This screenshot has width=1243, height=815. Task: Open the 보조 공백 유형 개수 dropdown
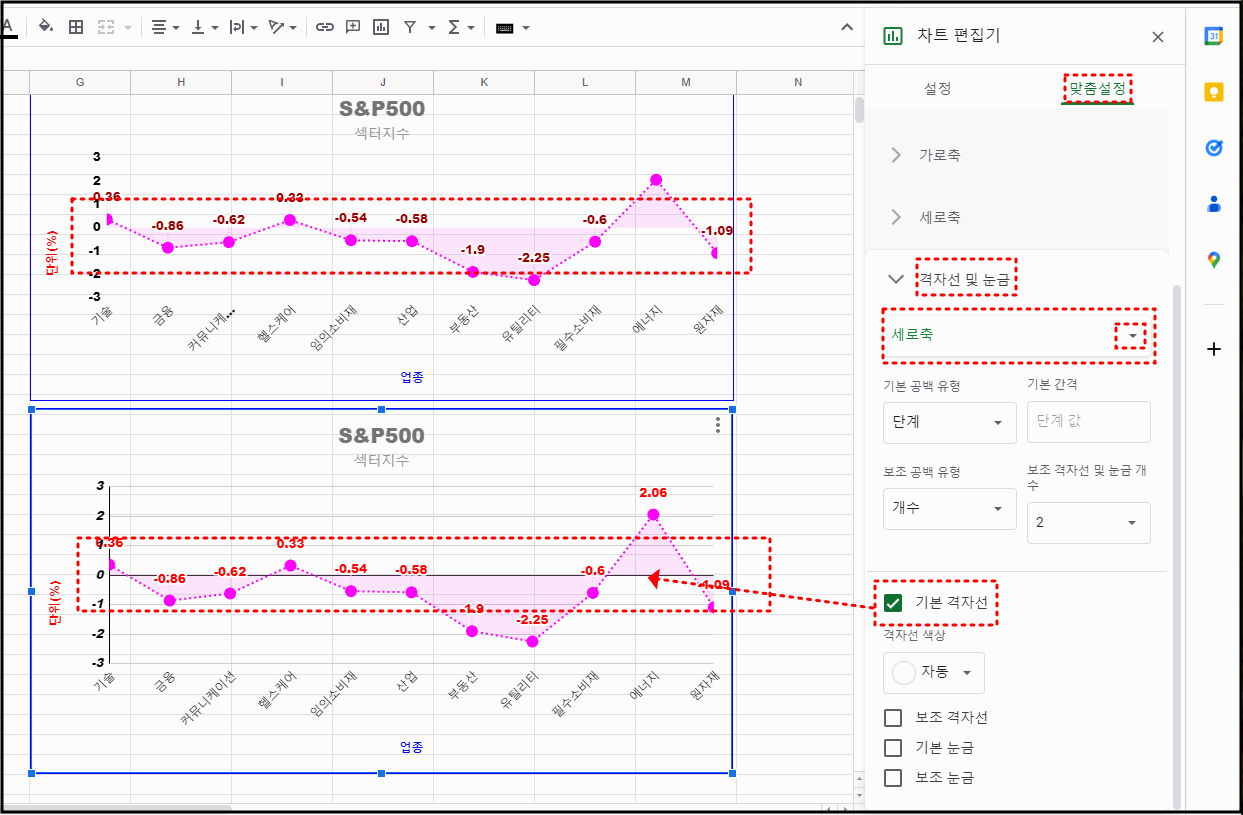tap(950, 509)
